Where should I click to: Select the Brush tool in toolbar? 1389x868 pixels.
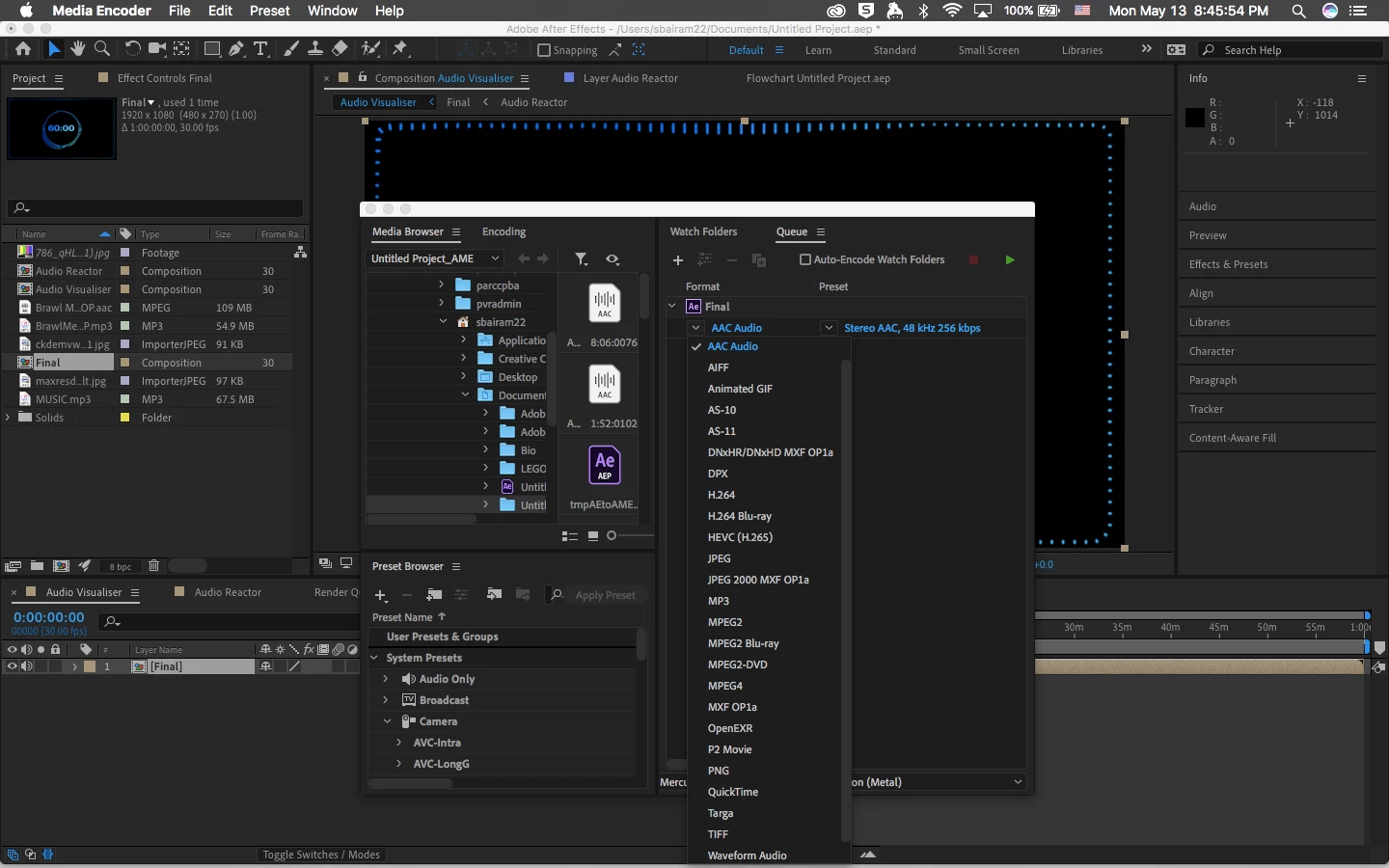pyautogui.click(x=291, y=48)
